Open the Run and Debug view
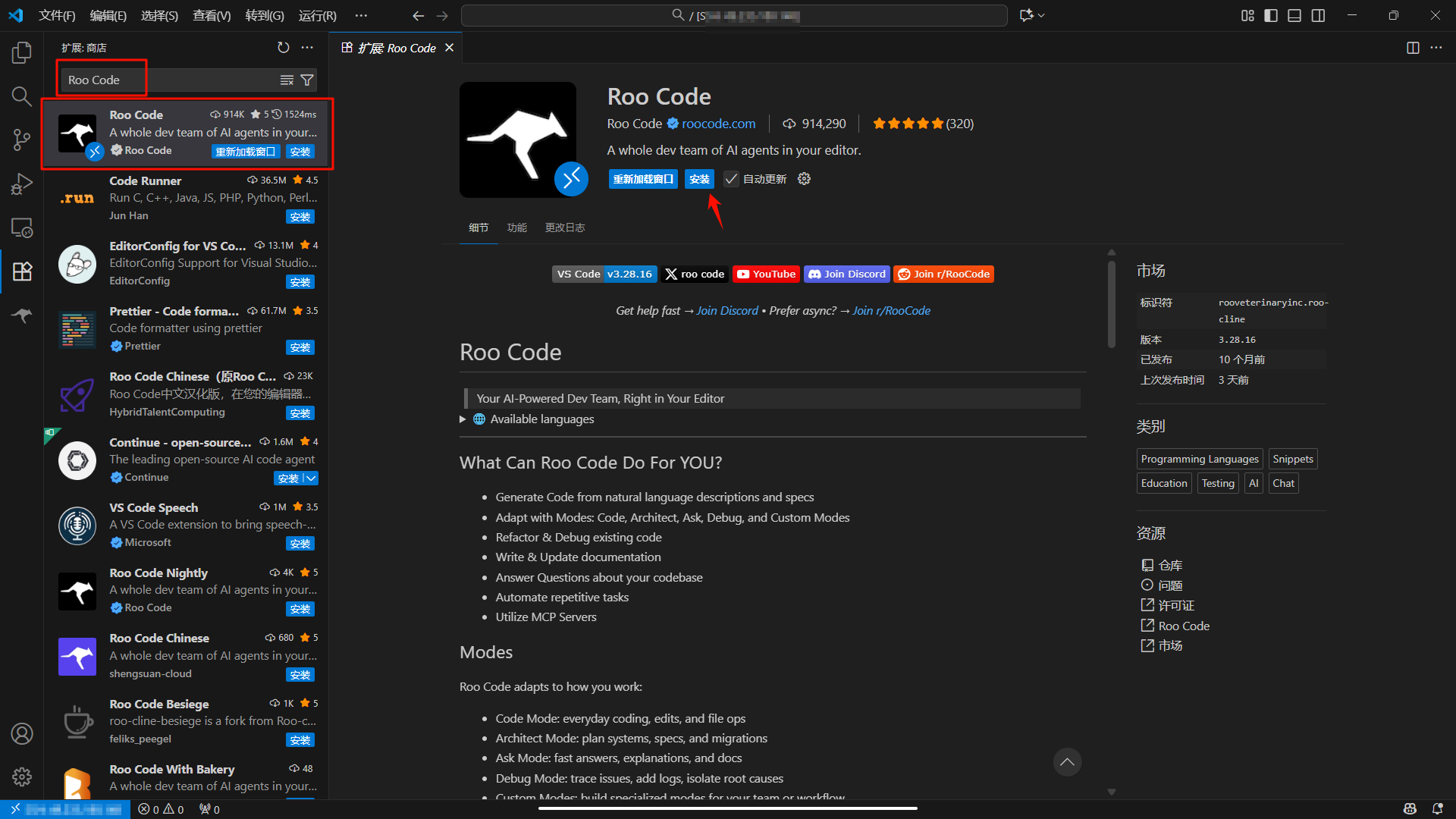The height and width of the screenshot is (819, 1456). pos(22,184)
